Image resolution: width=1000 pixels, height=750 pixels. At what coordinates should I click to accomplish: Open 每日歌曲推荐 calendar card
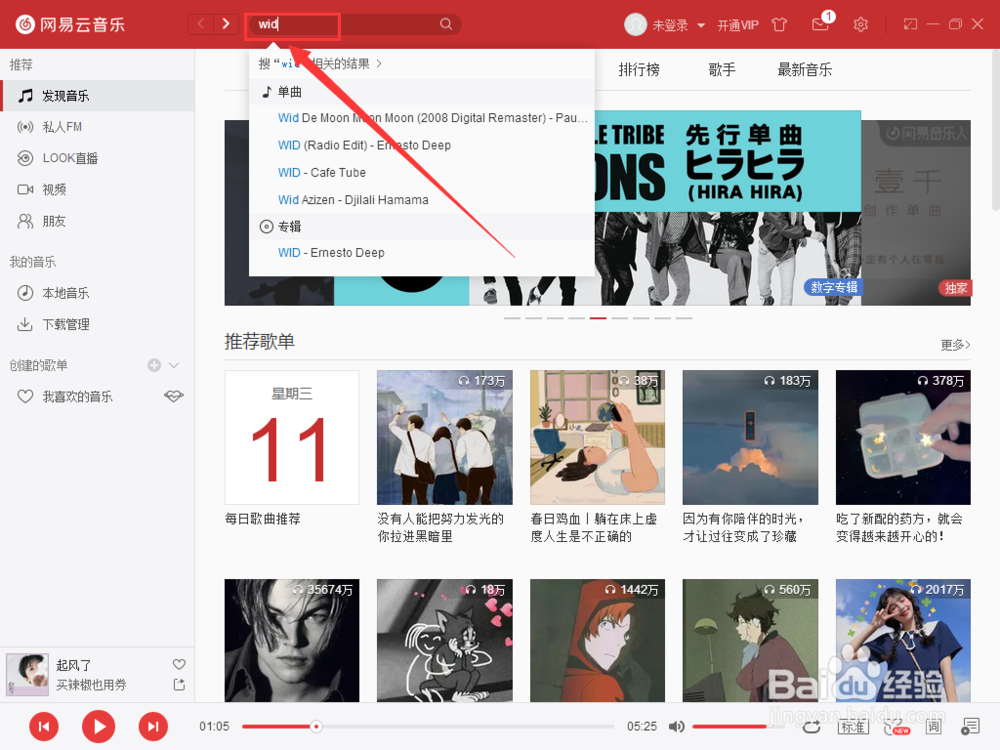click(x=291, y=438)
